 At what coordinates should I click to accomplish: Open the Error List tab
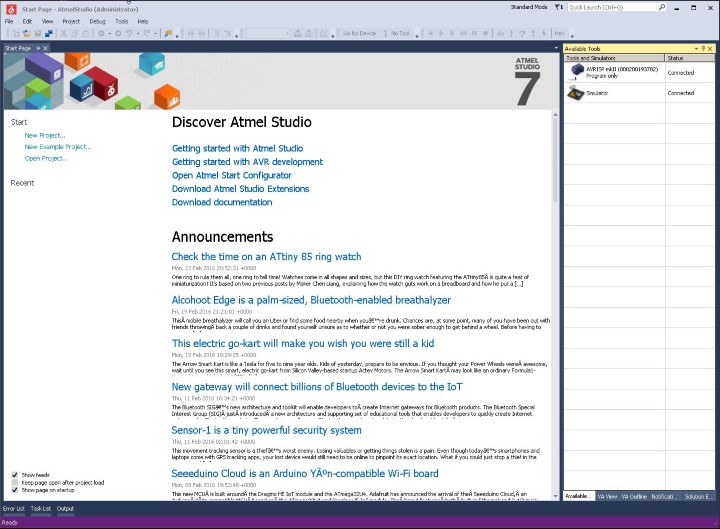14,509
